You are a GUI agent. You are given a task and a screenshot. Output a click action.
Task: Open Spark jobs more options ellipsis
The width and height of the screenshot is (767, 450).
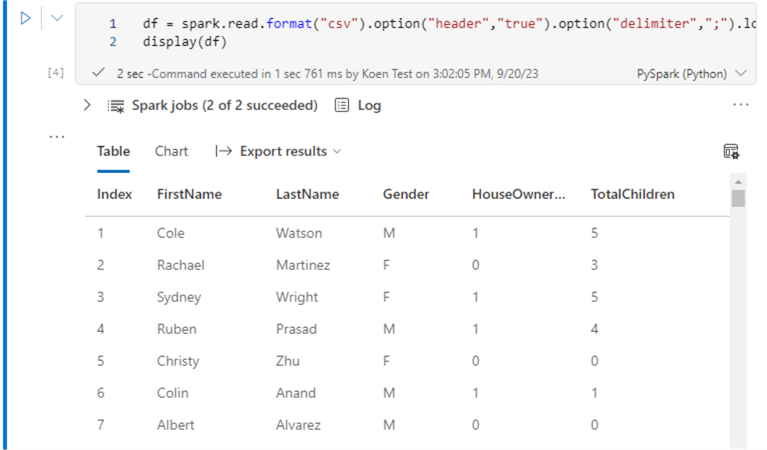740,105
